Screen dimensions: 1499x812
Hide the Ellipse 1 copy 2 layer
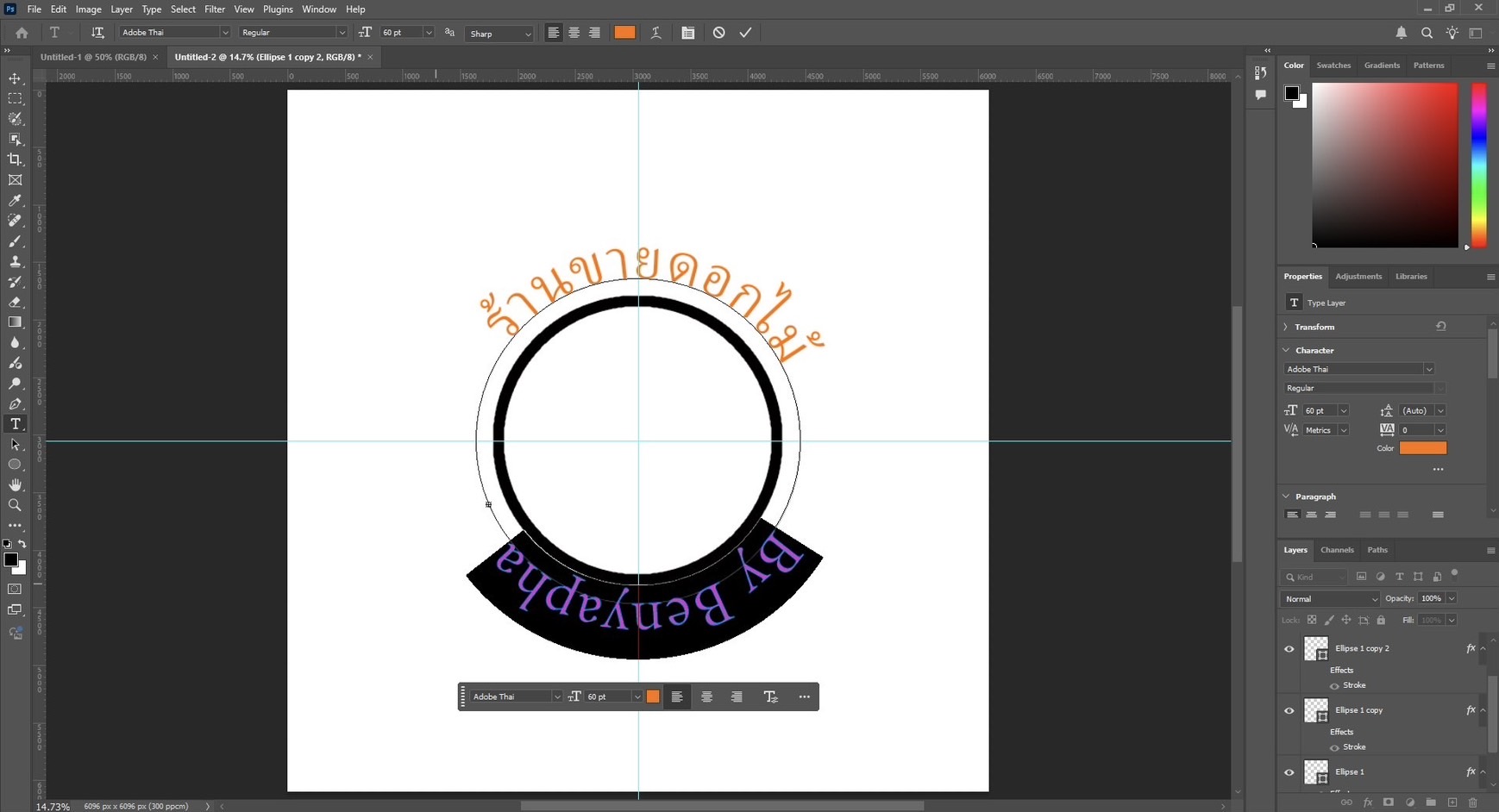point(1289,649)
